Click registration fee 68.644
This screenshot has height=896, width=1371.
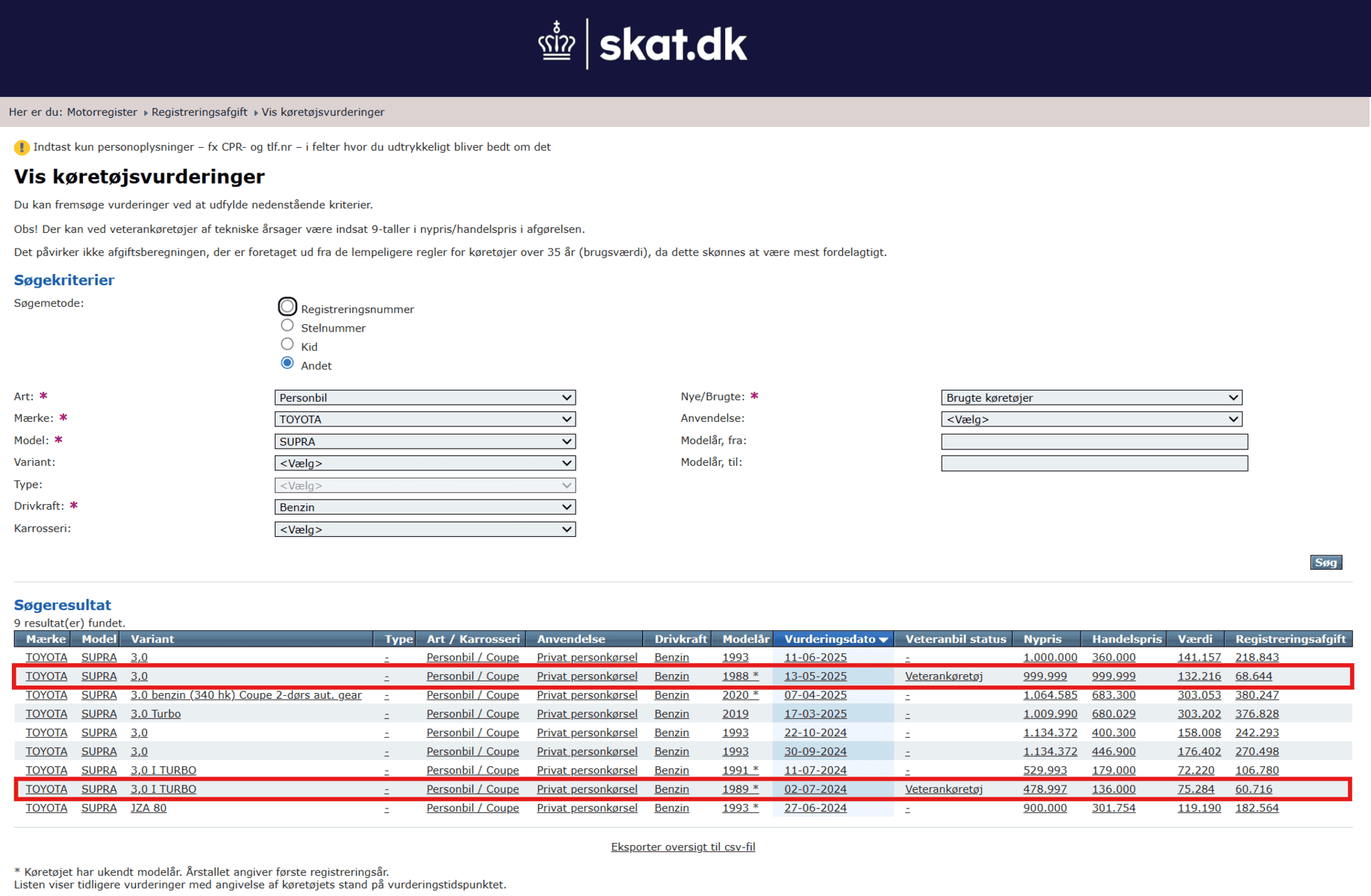pyautogui.click(x=1254, y=676)
